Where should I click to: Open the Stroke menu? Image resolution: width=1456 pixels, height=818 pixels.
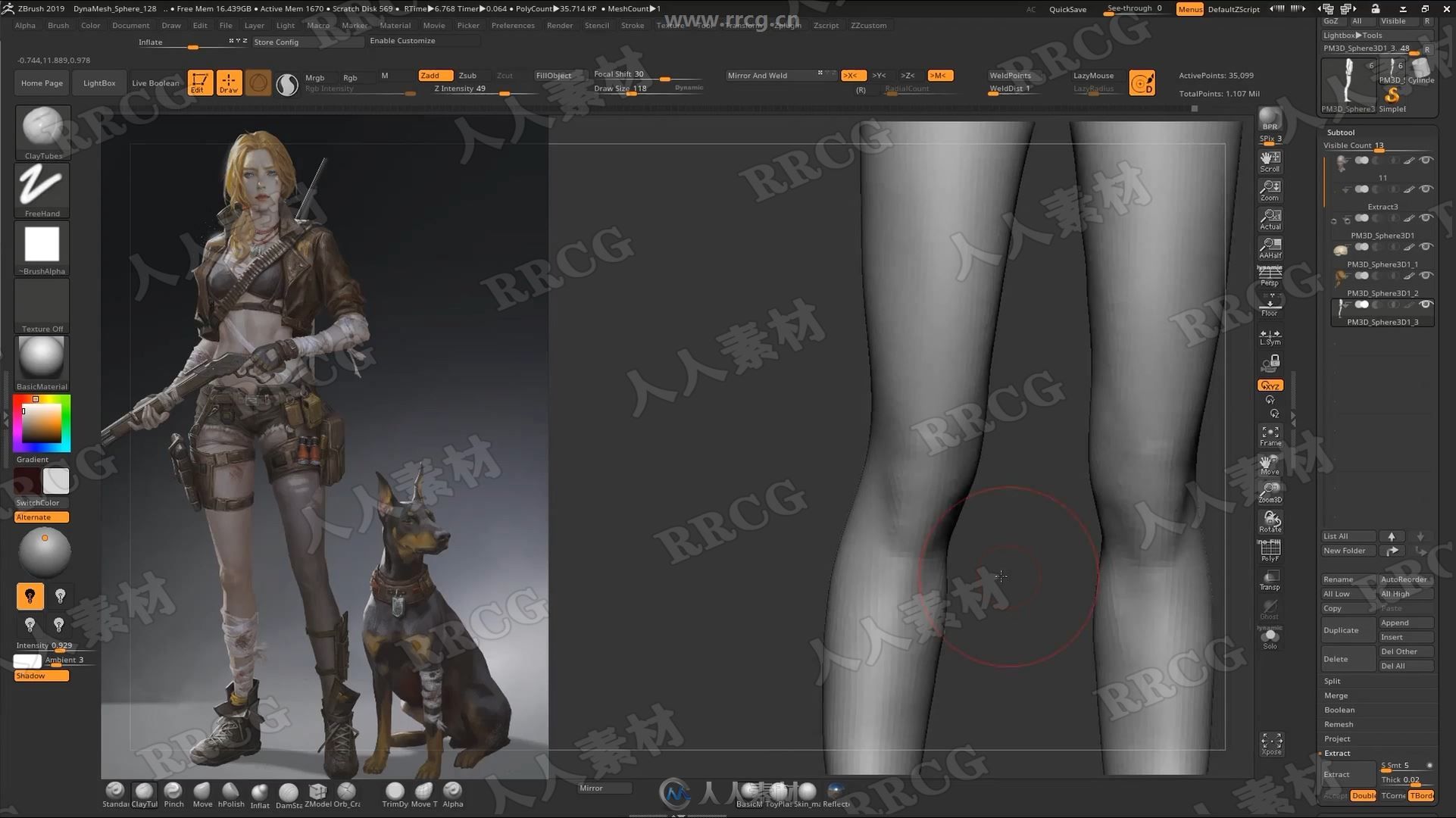(633, 26)
